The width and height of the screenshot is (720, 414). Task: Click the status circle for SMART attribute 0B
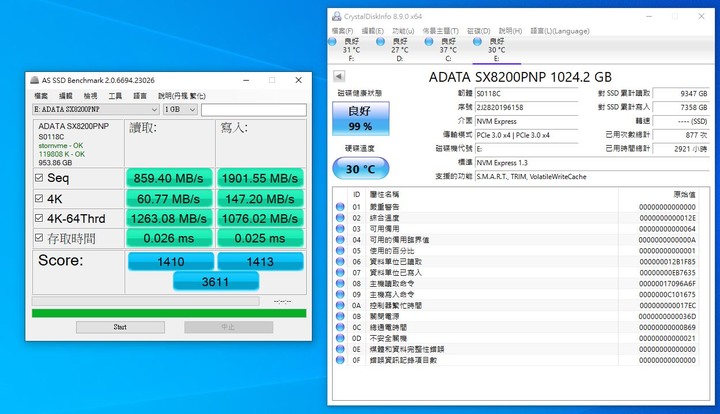[340, 316]
